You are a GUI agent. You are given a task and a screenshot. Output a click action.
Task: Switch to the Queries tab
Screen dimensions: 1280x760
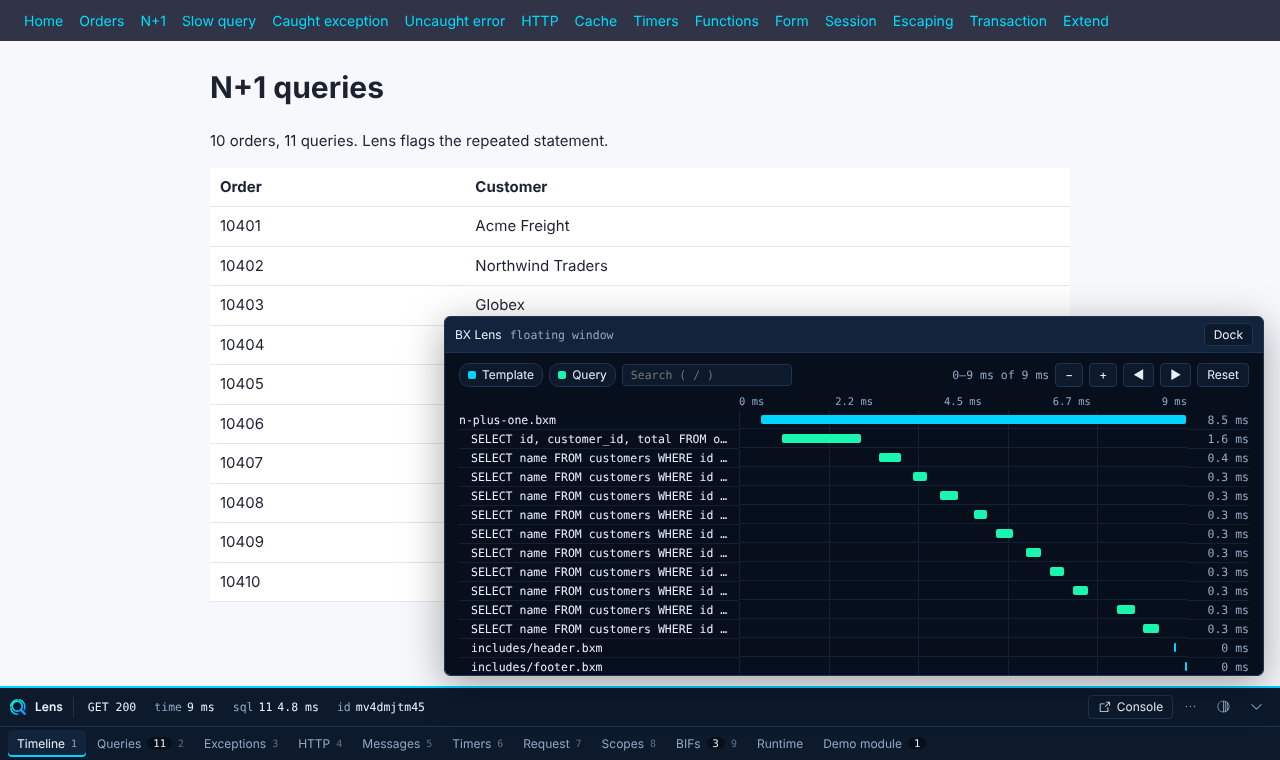tap(141, 744)
